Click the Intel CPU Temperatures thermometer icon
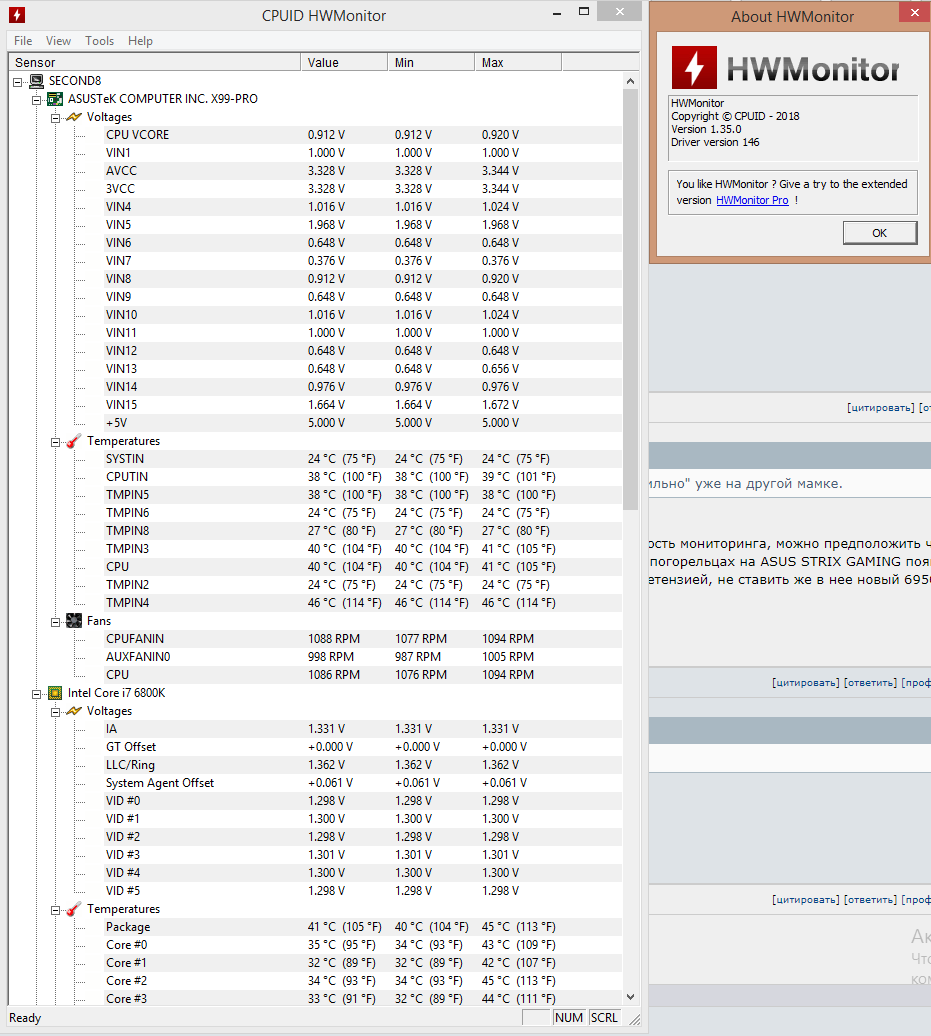The height and width of the screenshot is (1036, 931). click(x=75, y=909)
